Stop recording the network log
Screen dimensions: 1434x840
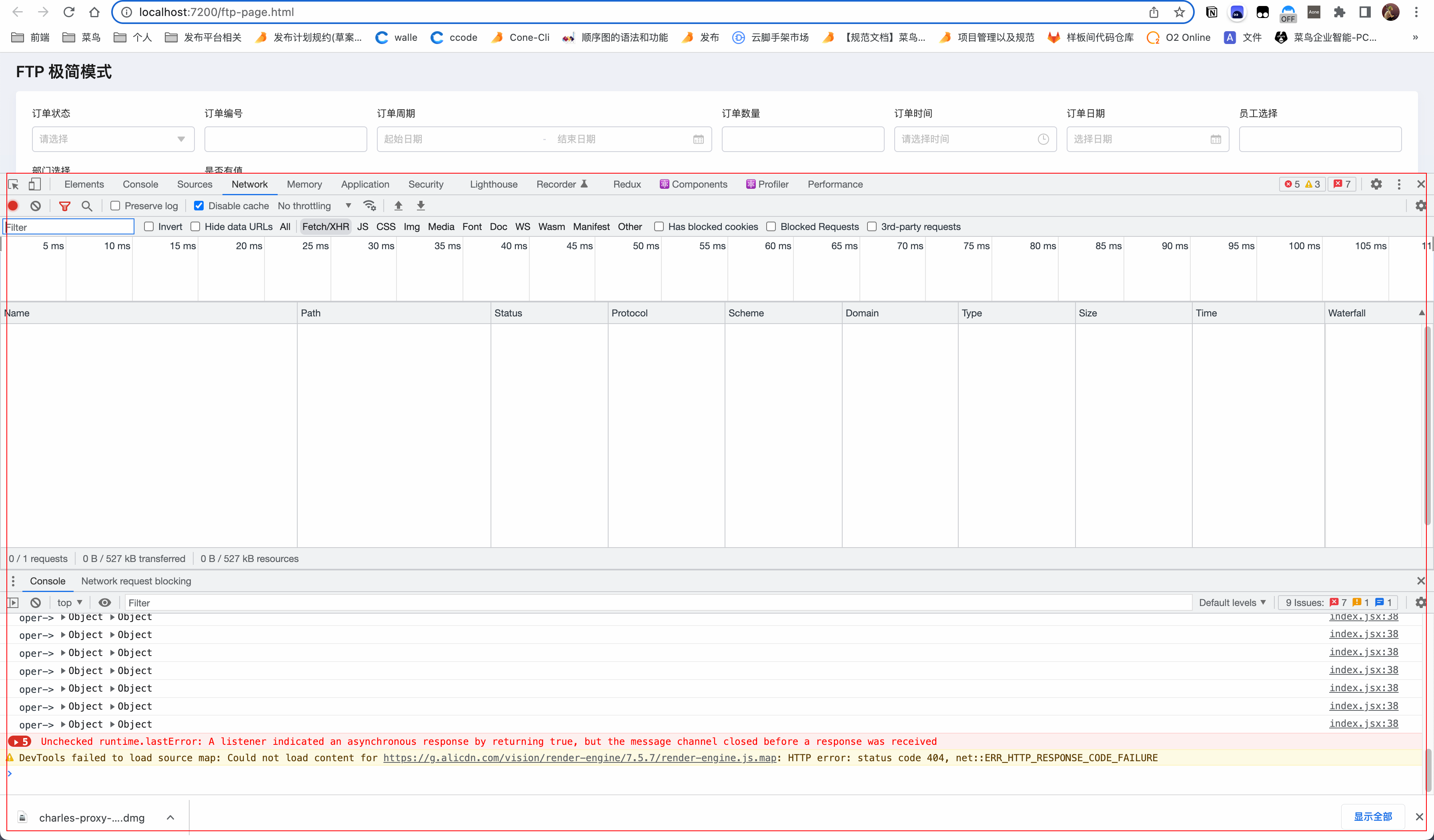click(14, 206)
